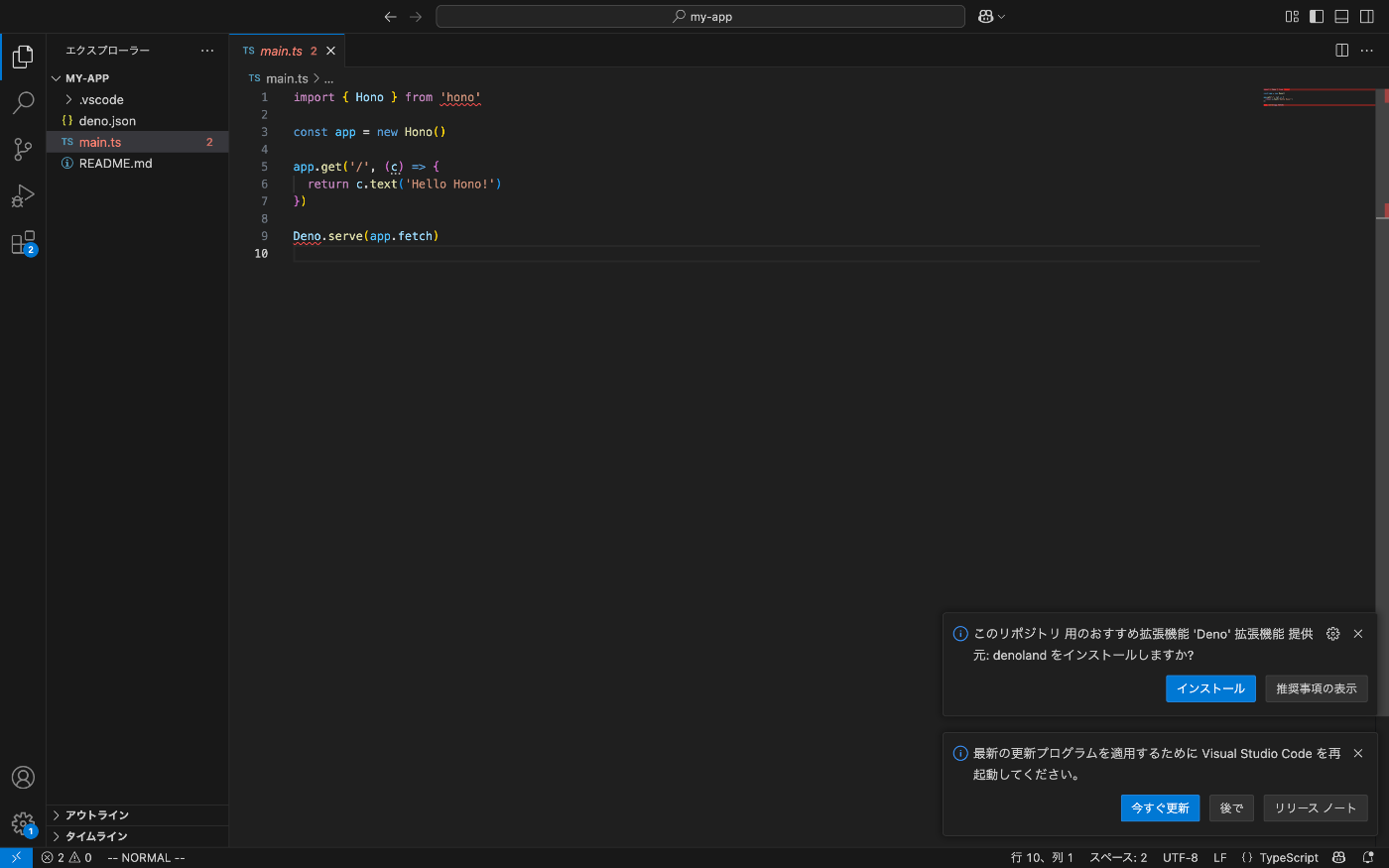The width and height of the screenshot is (1389, 868).
Task: Open the notifications bell in status bar
Action: [1368, 858]
